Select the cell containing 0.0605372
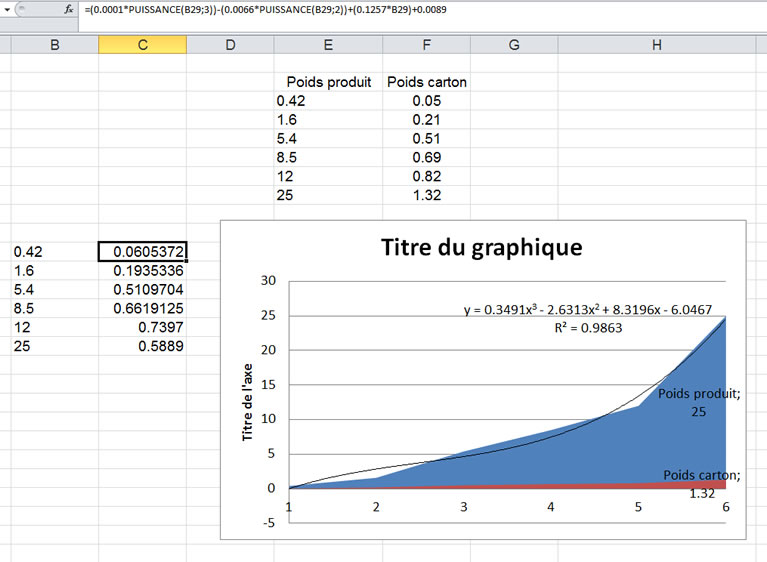Image resolution: width=767 pixels, height=562 pixels. click(x=142, y=252)
